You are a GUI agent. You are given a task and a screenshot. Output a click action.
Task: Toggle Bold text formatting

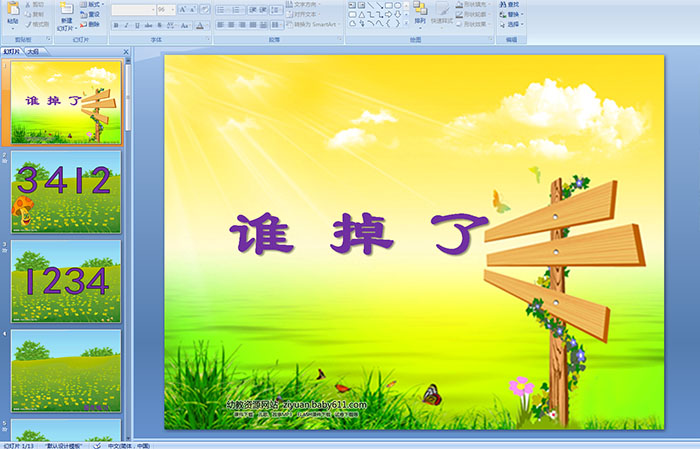[115, 25]
